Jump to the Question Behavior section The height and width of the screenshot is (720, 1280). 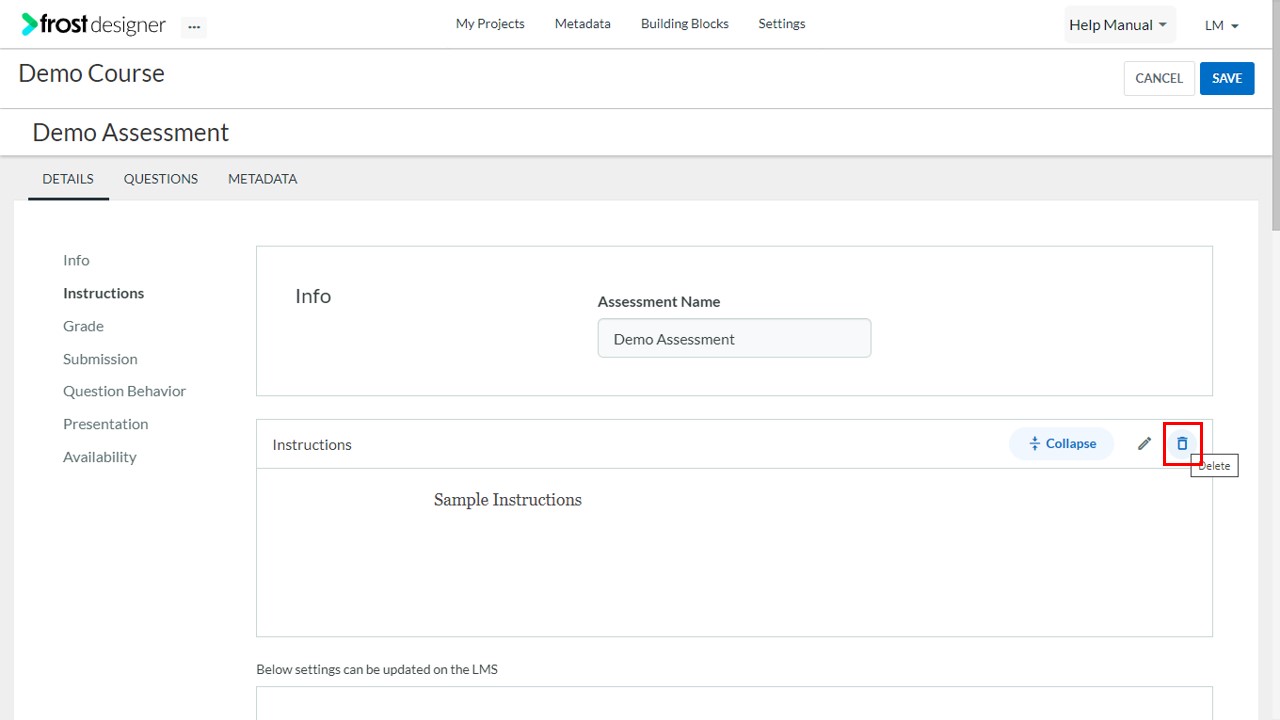pyautogui.click(x=125, y=391)
